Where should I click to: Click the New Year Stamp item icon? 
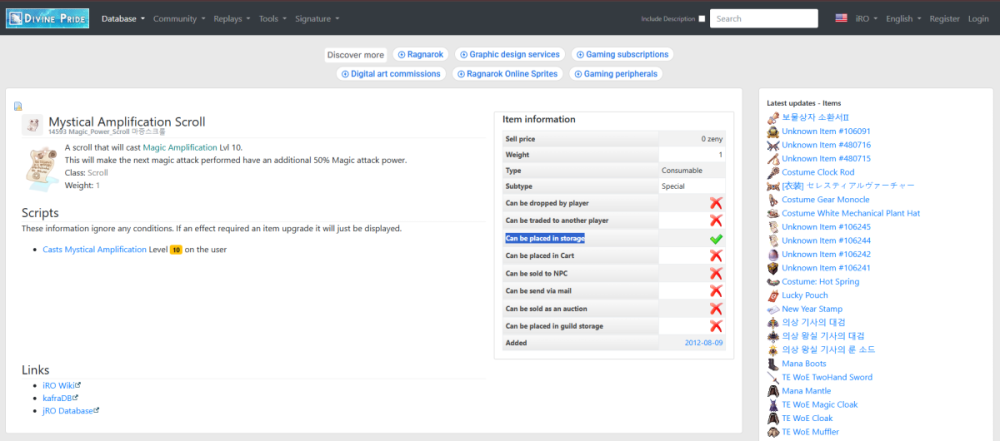(773, 309)
